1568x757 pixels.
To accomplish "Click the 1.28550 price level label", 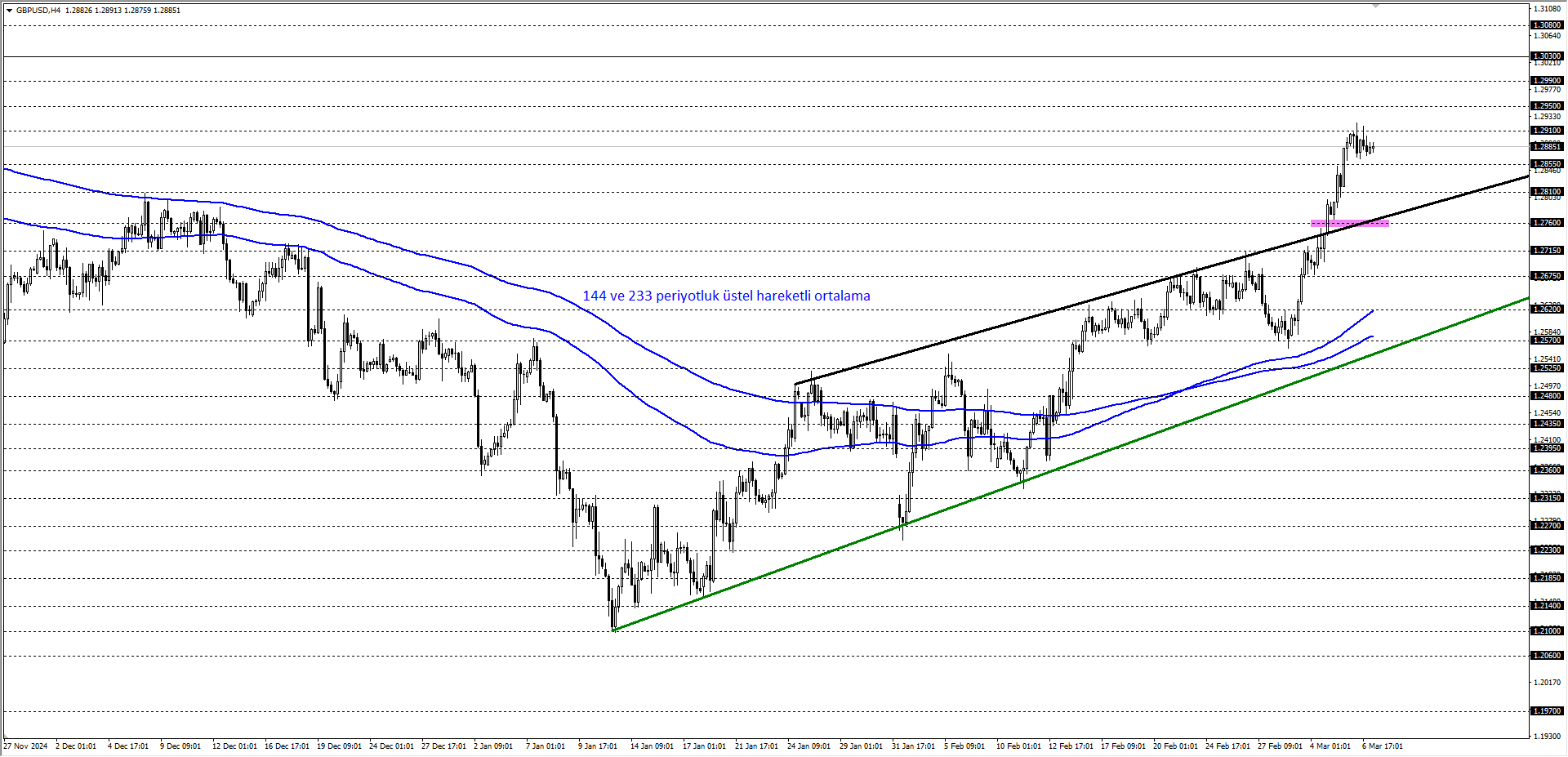I will [1547, 164].
